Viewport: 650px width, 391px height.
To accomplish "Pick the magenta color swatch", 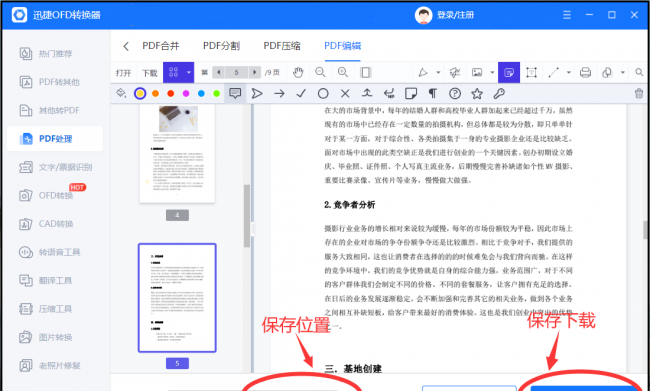I will tap(186, 94).
